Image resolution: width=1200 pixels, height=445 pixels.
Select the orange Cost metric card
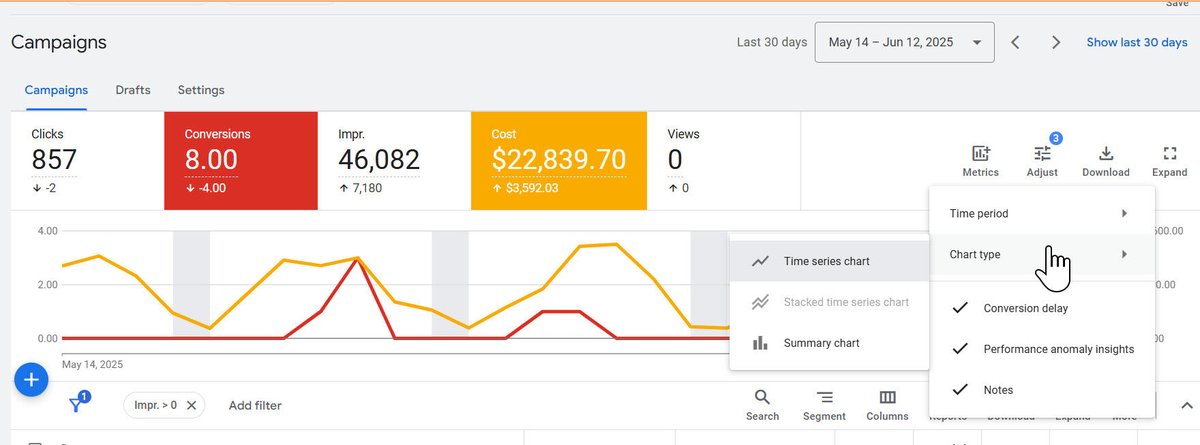click(559, 161)
